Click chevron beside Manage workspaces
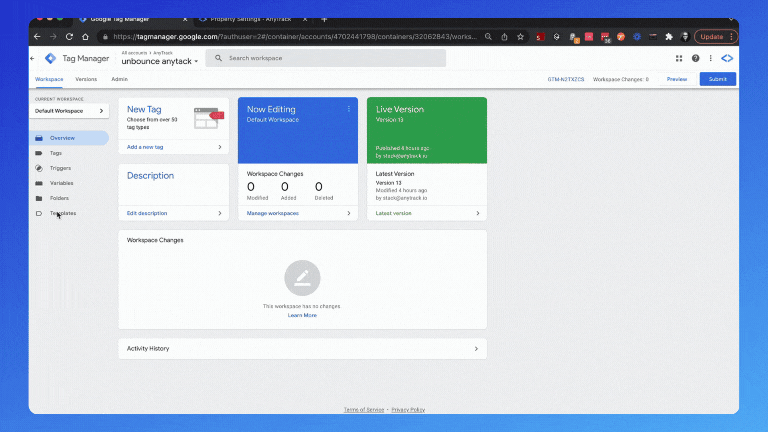768x432 pixels. [x=349, y=214]
